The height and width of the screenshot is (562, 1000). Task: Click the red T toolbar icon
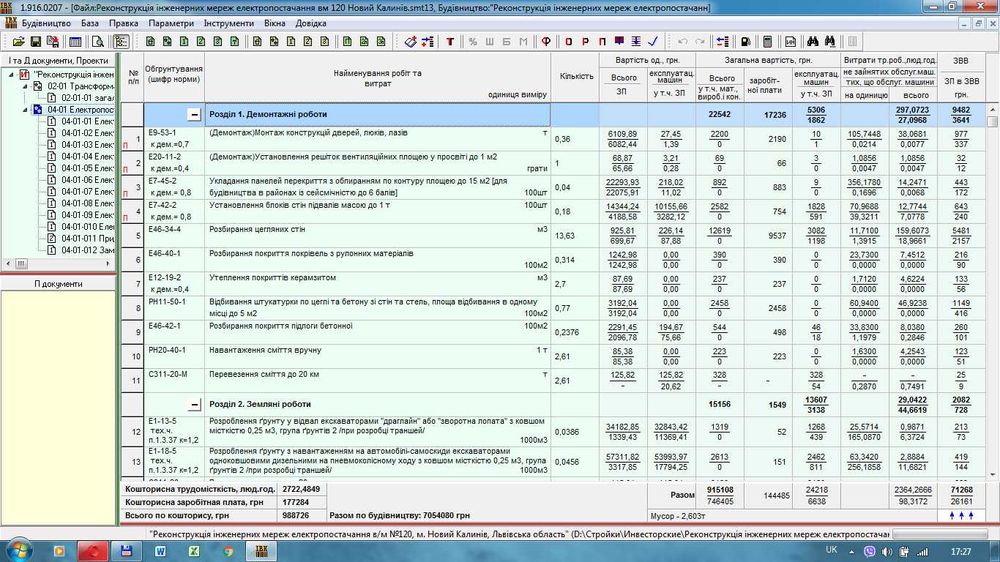point(450,41)
